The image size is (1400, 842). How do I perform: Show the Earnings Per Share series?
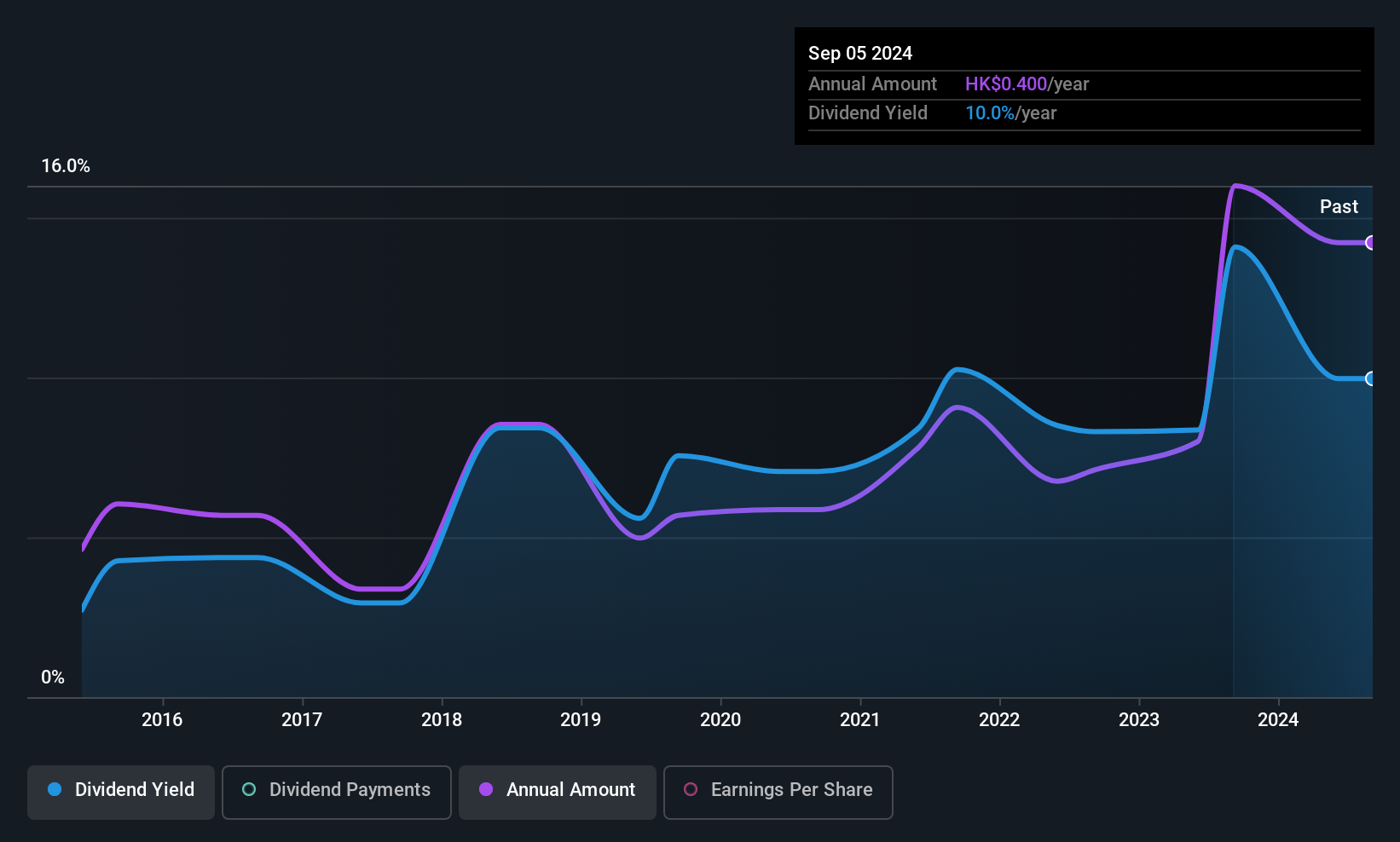point(778,791)
